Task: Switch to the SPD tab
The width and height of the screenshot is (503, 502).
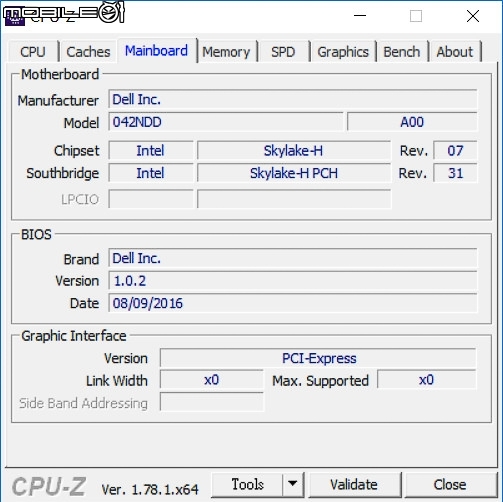Action: pyautogui.click(x=283, y=52)
